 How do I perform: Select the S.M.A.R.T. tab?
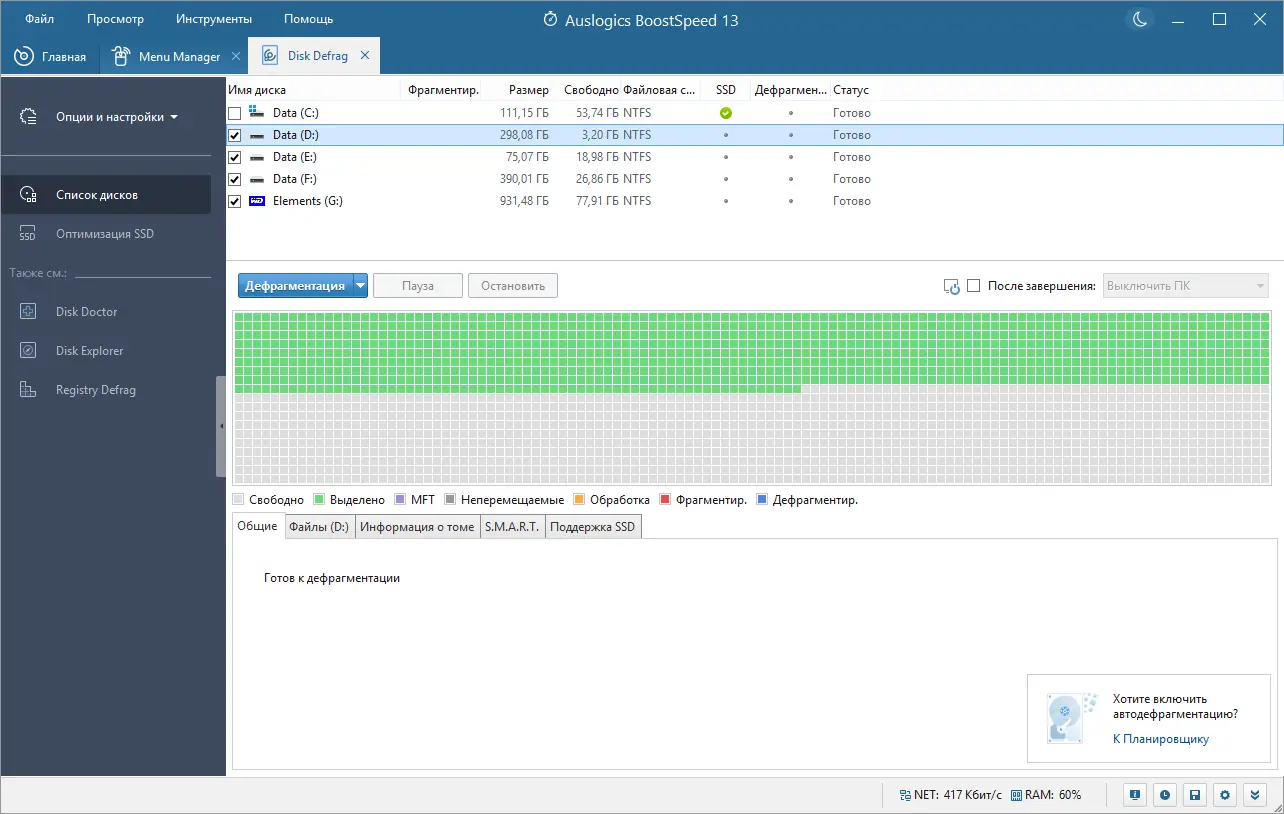512,527
